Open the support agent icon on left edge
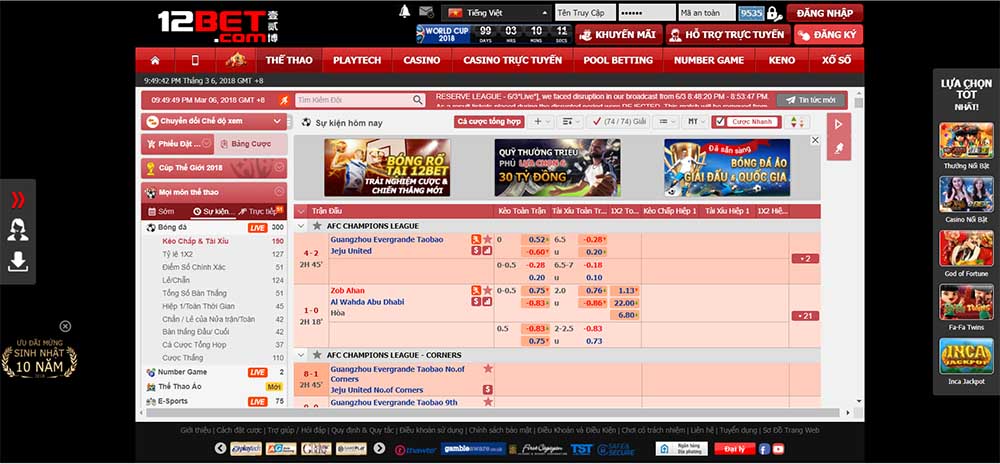Image resolution: width=1000 pixels, height=464 pixels. point(18,229)
